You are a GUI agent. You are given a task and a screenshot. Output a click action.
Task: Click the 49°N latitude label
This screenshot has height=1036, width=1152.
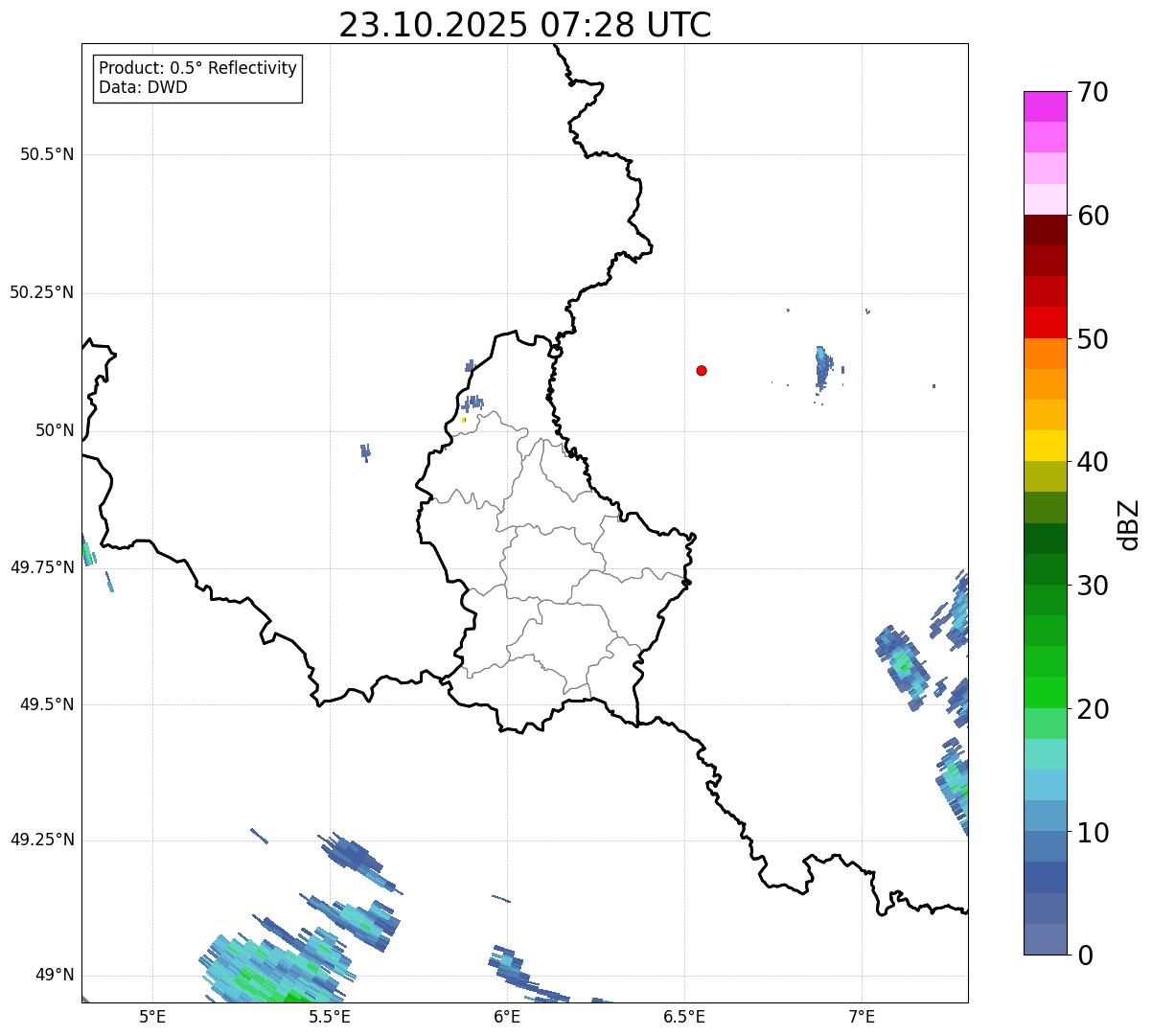point(55,975)
